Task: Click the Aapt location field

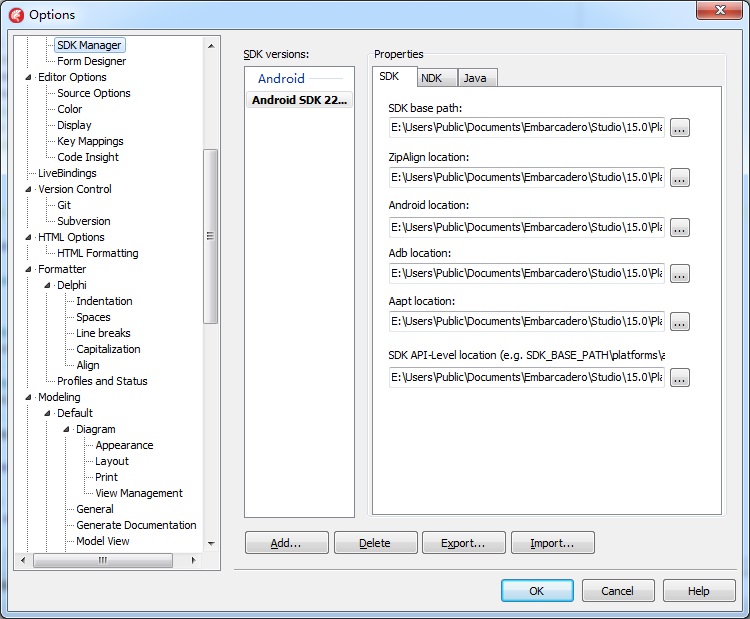Action: (527, 321)
